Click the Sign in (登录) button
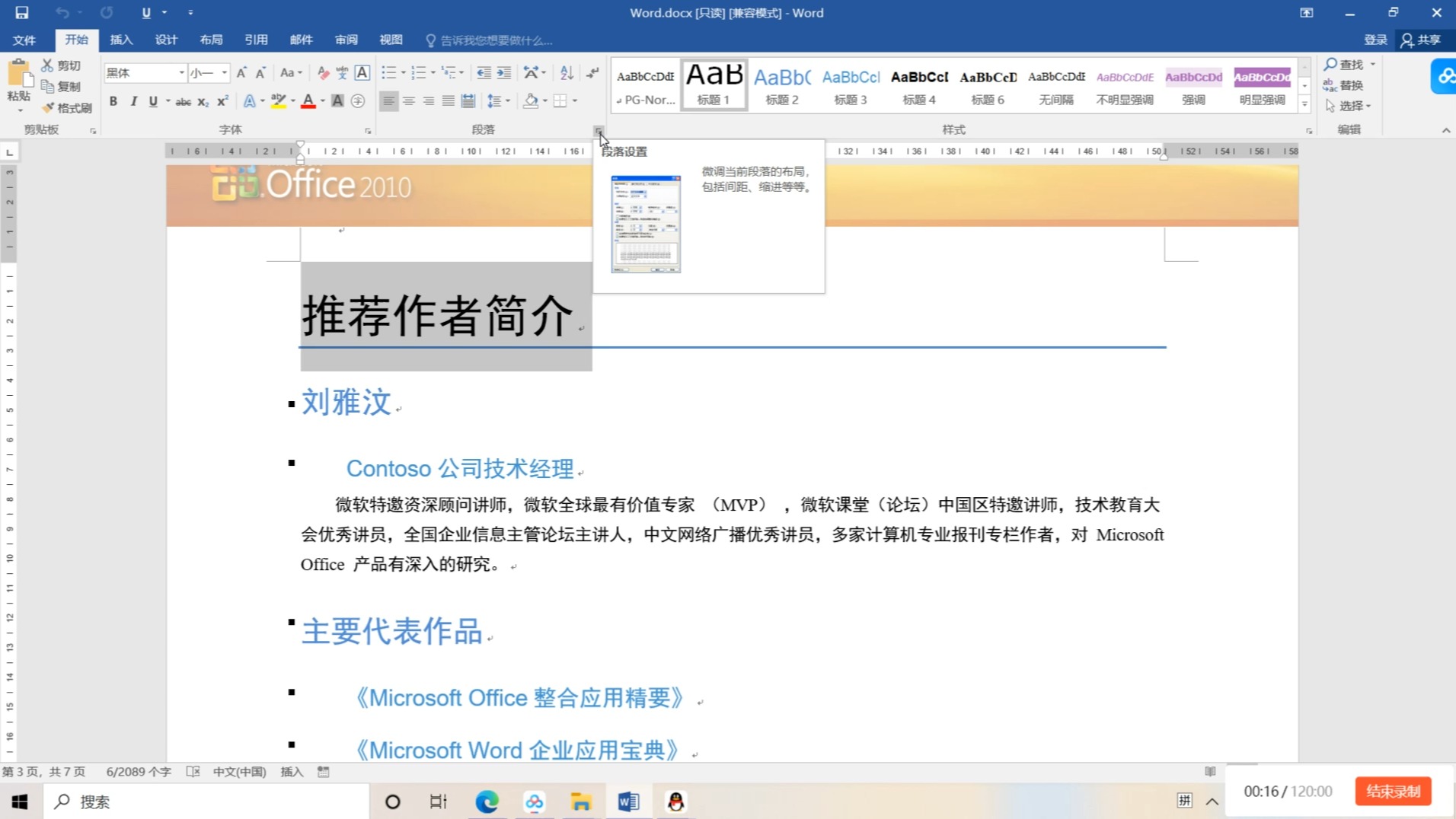 1375,40
